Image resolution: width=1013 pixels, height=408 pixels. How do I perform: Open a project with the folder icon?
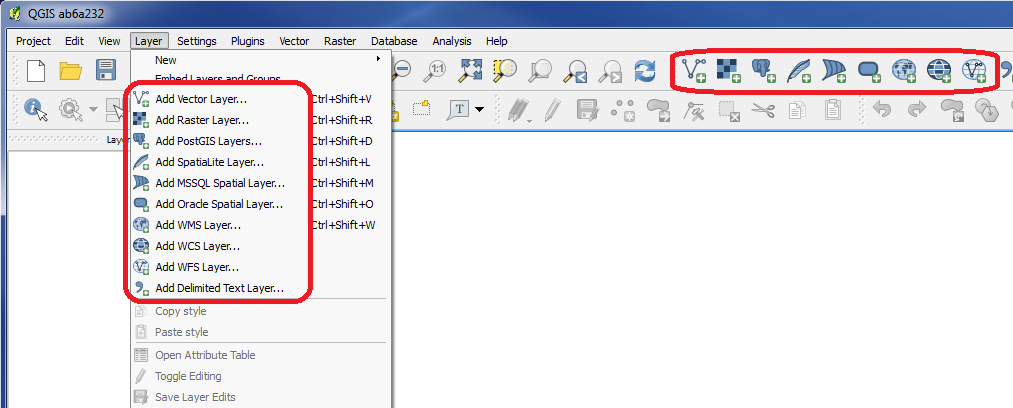(71, 70)
